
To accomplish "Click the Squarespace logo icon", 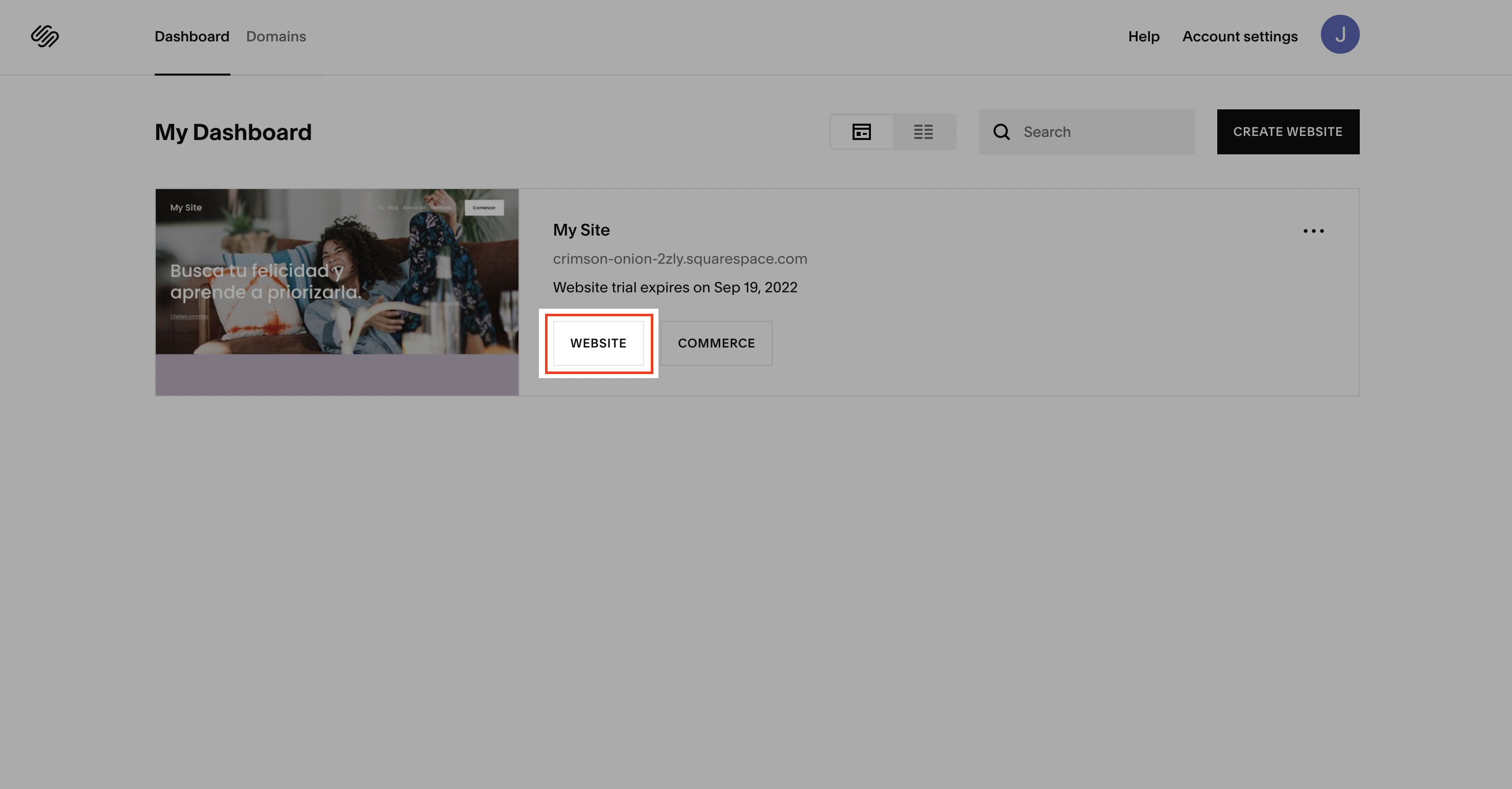I will [44, 36].
